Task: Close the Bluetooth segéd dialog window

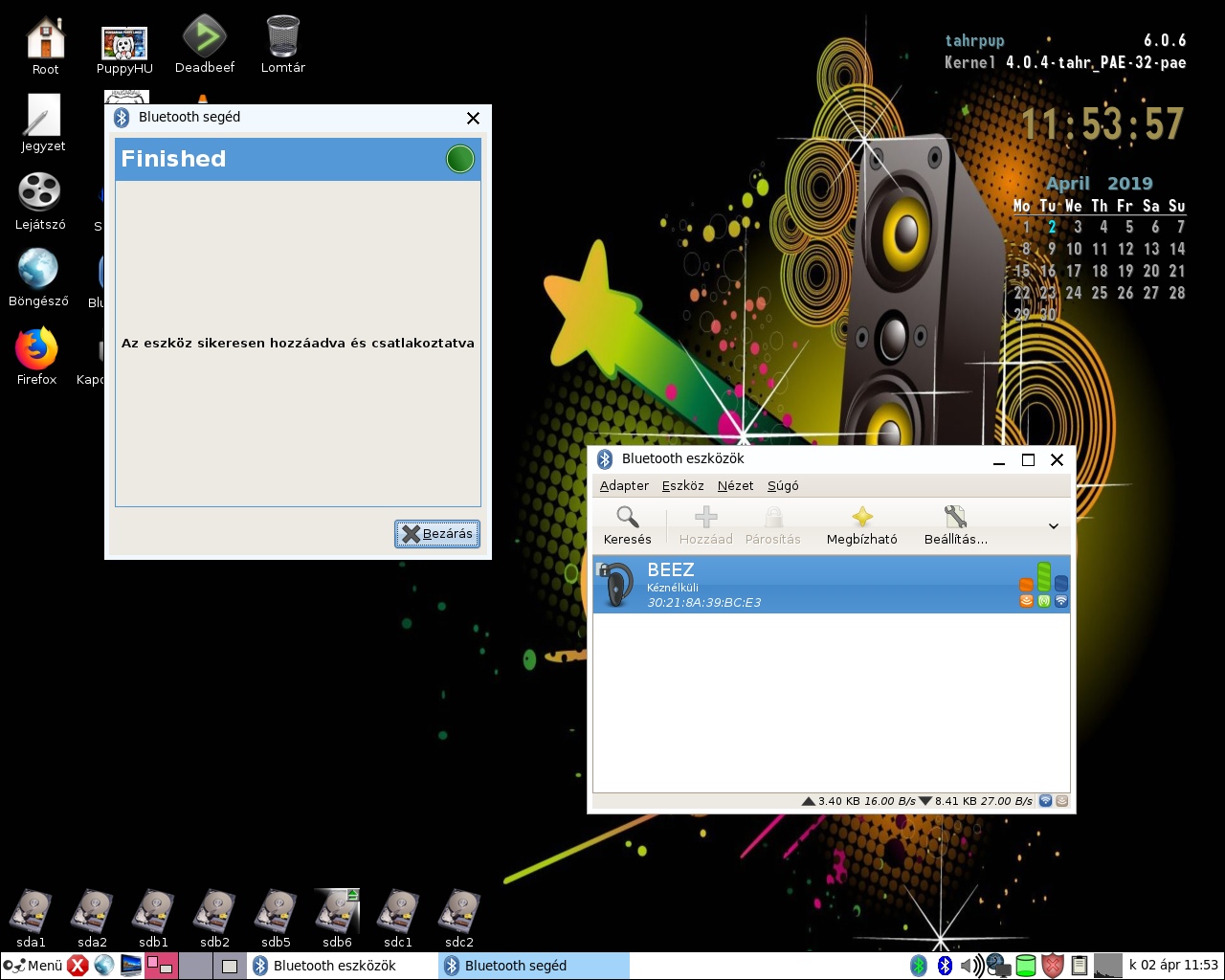Action: (x=473, y=118)
